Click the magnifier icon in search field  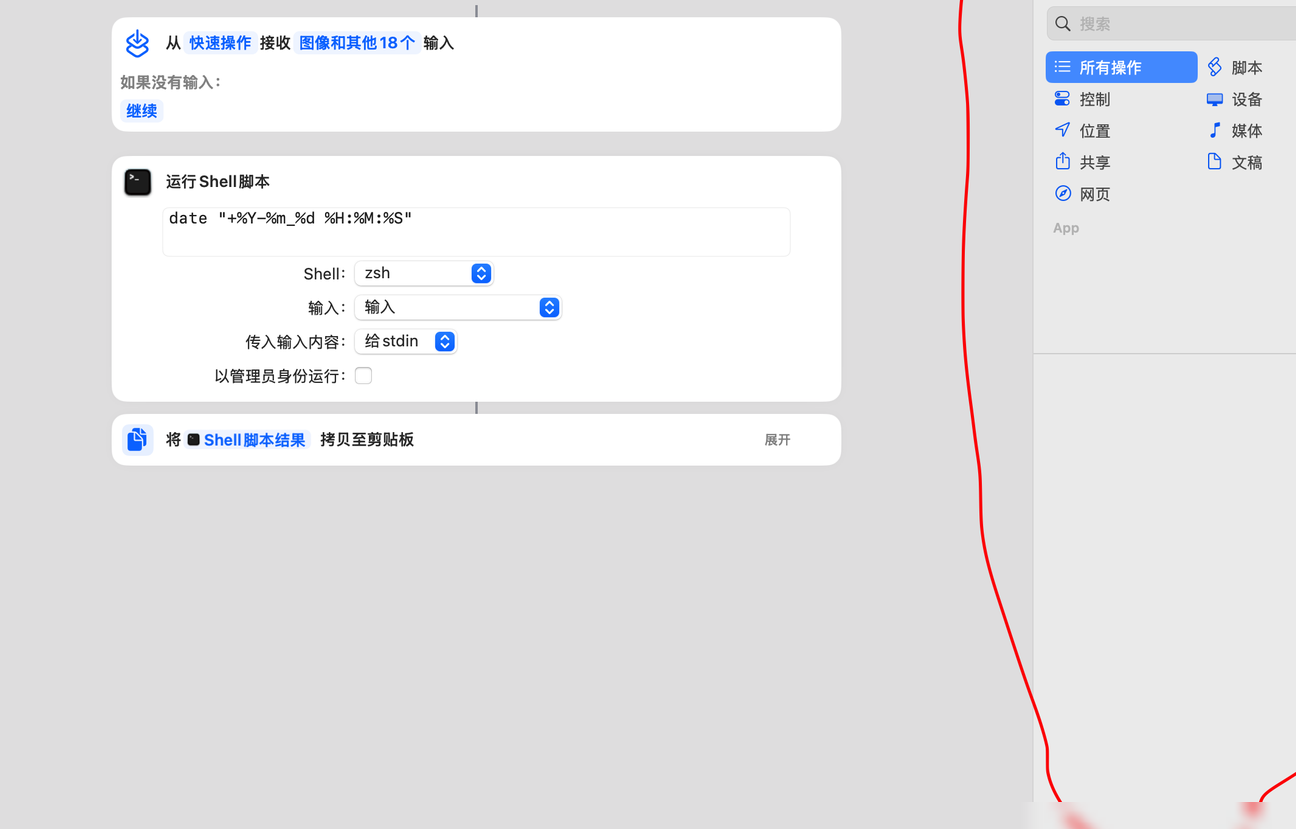click(1063, 23)
